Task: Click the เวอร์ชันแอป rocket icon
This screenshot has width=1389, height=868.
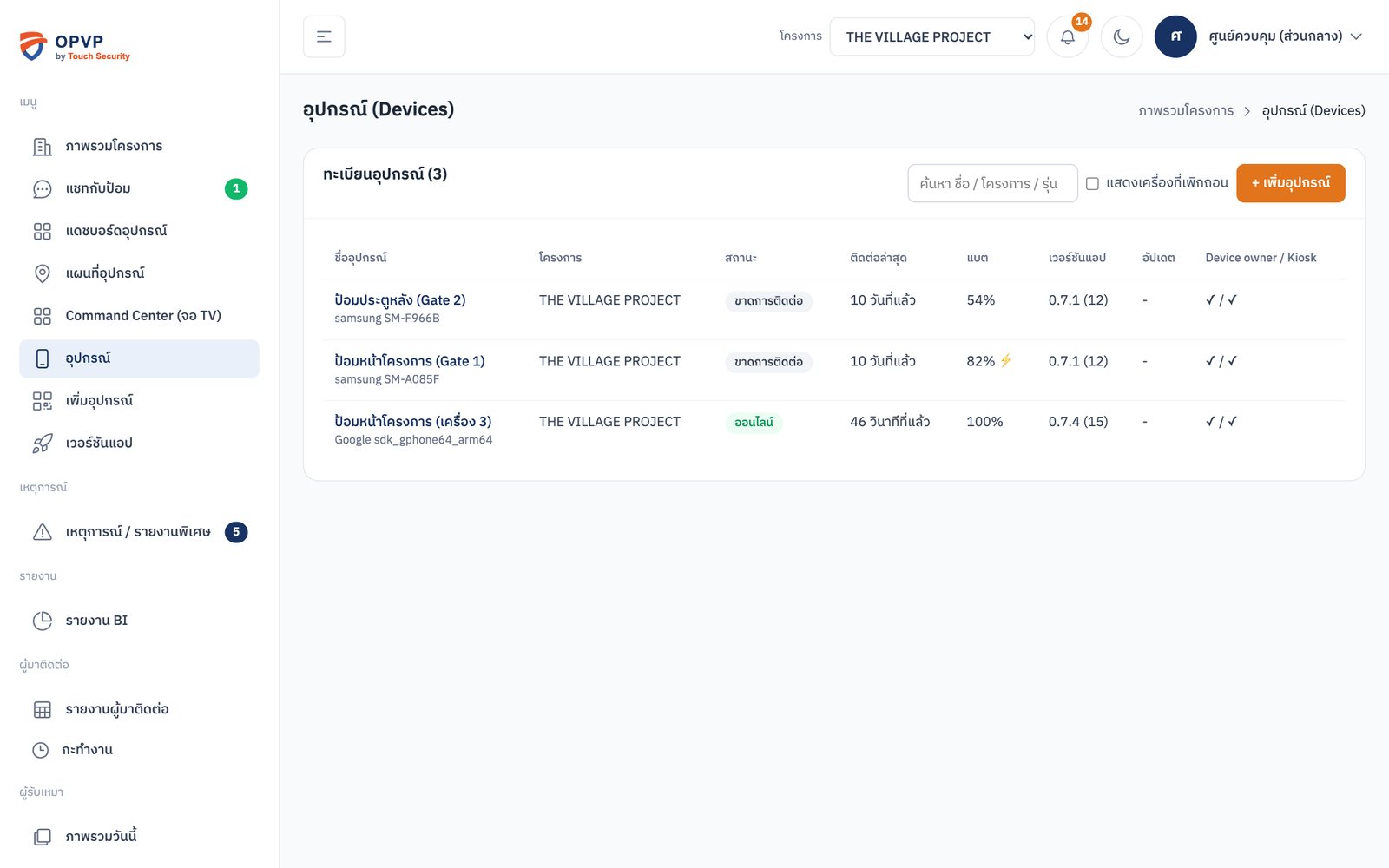Action: pyautogui.click(x=42, y=444)
